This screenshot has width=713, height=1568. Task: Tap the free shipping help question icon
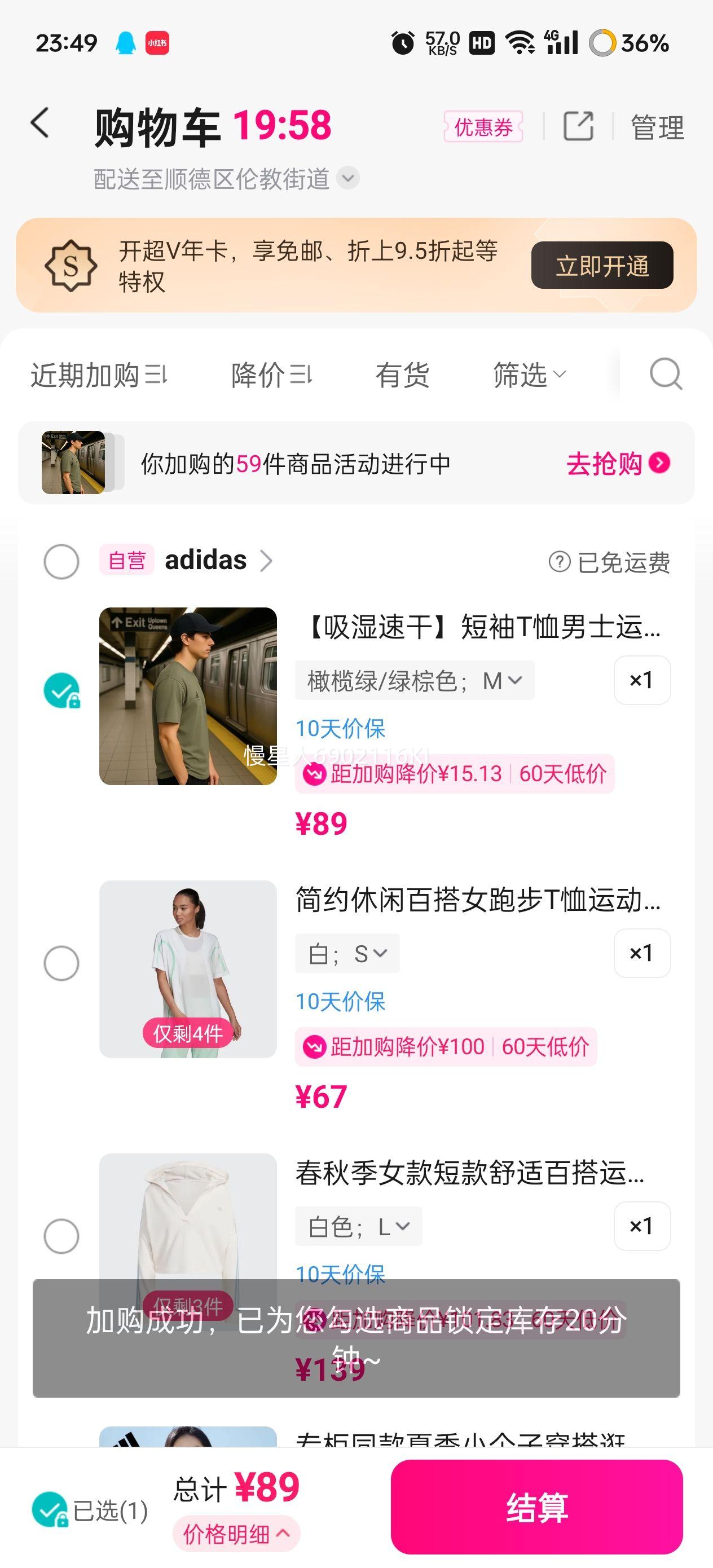pos(559,561)
